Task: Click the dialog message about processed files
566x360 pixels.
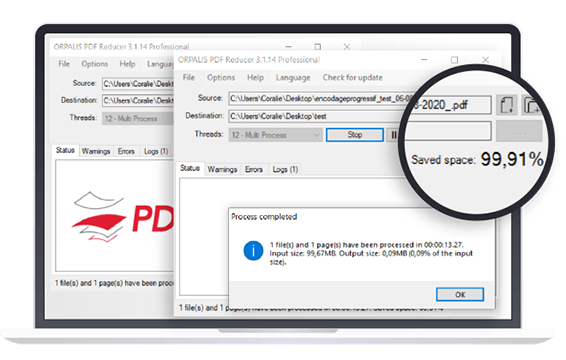Action: pyautogui.click(x=371, y=253)
